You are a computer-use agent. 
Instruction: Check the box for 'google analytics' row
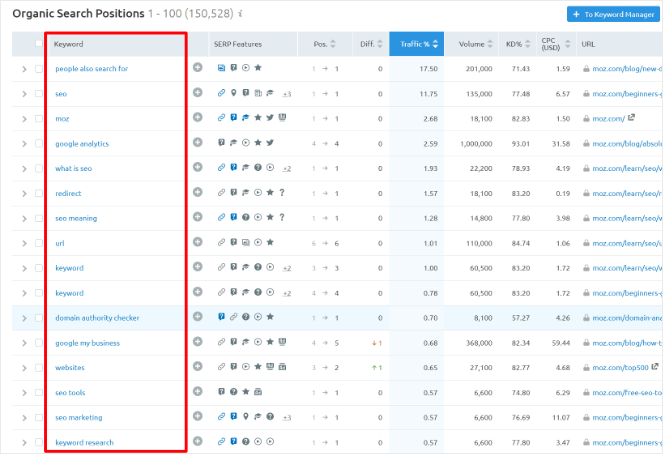click(39, 144)
